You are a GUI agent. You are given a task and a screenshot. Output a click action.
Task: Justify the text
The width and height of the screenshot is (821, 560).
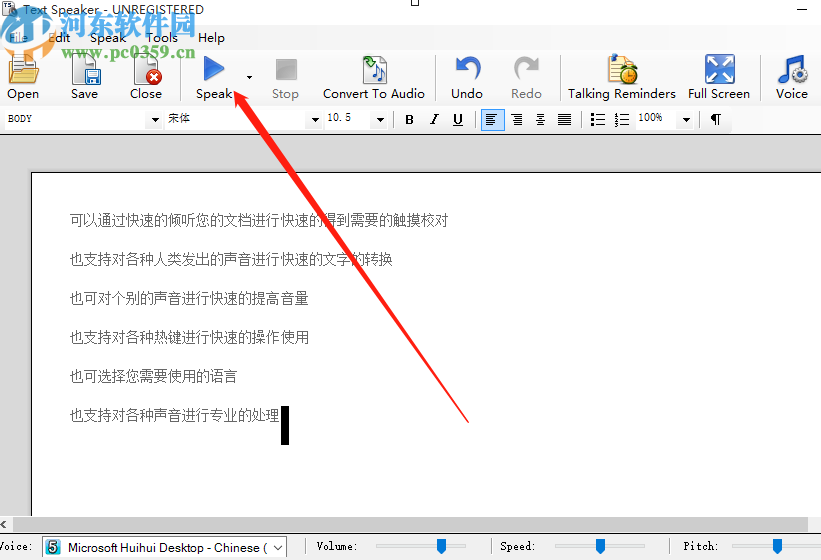coord(564,120)
